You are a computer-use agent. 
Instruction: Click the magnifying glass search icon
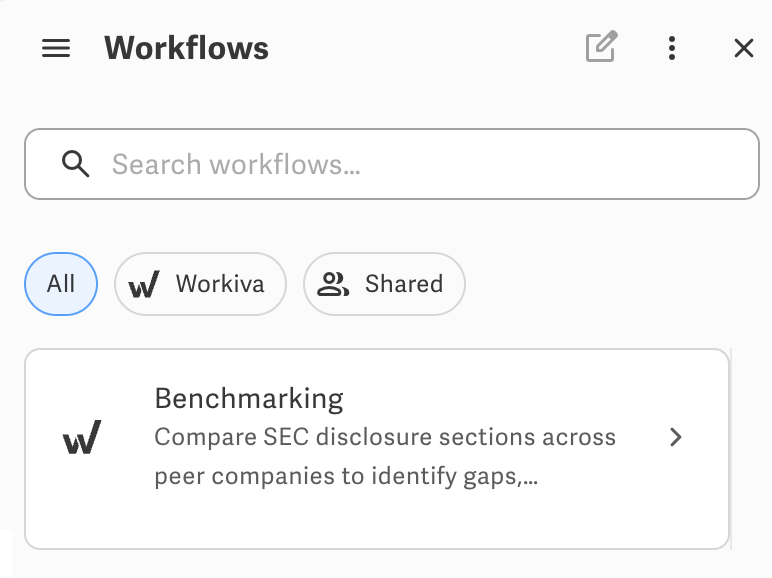[x=75, y=163]
